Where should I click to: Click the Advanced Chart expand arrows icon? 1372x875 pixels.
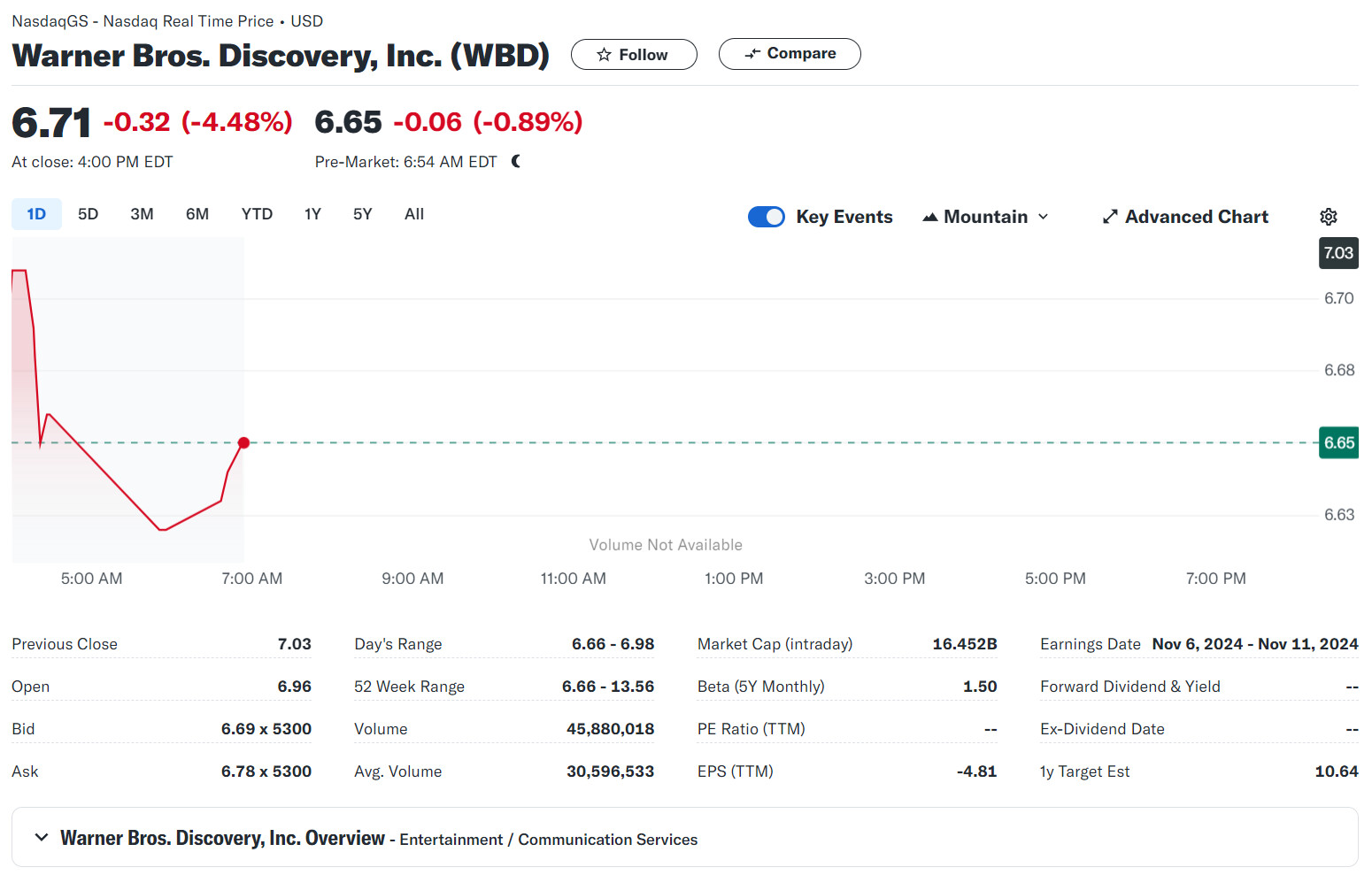(x=1110, y=217)
